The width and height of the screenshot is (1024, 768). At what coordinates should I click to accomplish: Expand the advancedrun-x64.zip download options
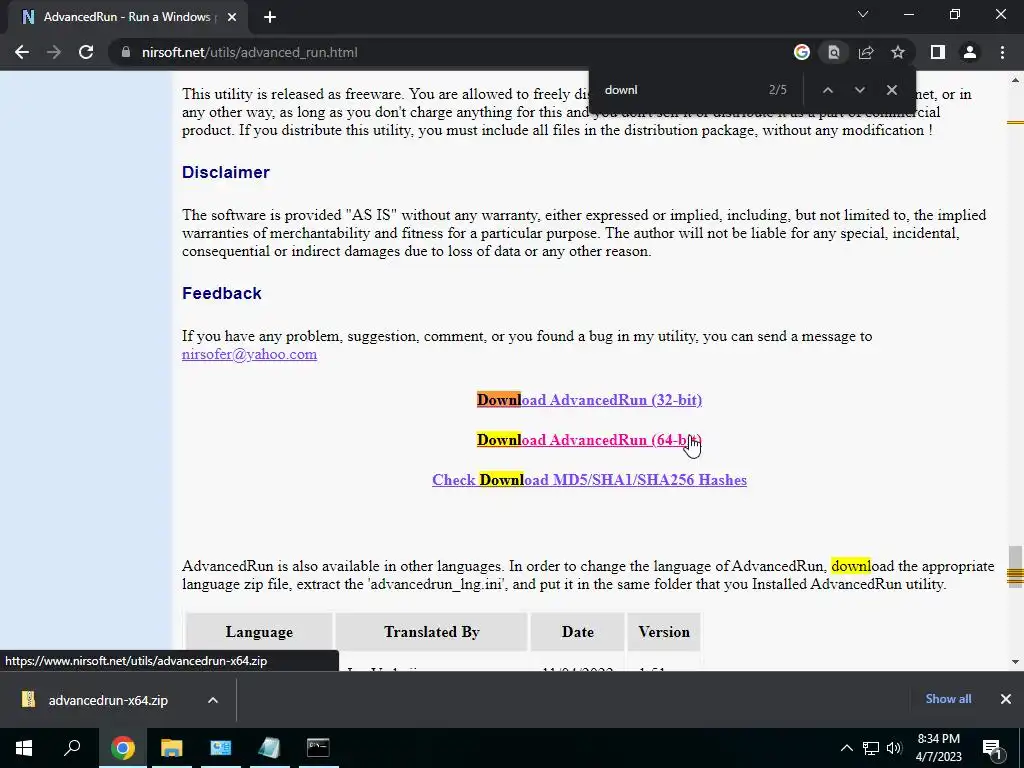click(213, 700)
